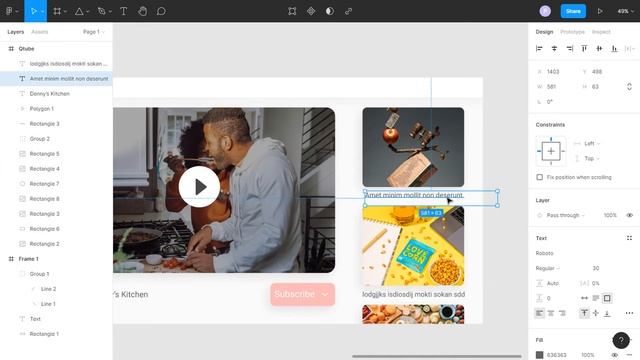Viewport: 640px width, 360px height.
Task: Click the Share button
Action: 573,11
